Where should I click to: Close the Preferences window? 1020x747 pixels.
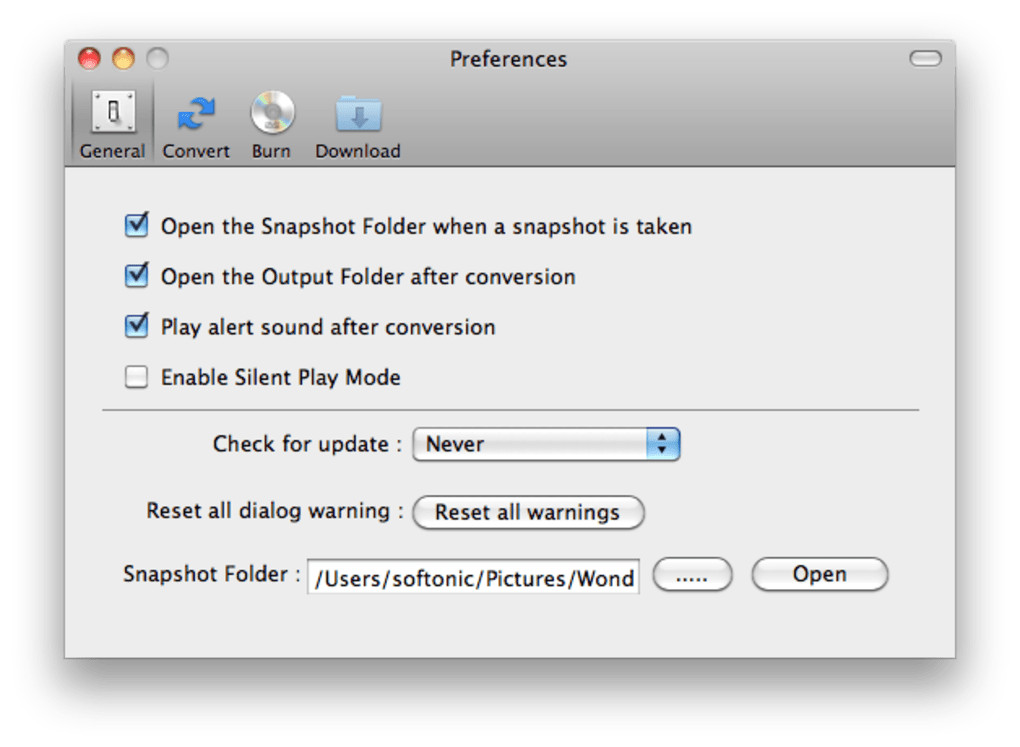point(90,59)
